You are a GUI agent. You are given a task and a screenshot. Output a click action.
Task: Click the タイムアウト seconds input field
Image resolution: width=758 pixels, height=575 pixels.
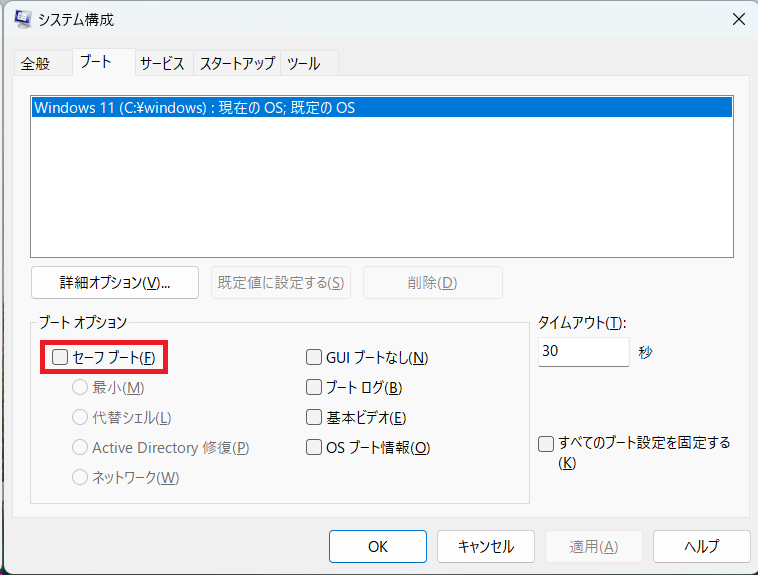(583, 352)
